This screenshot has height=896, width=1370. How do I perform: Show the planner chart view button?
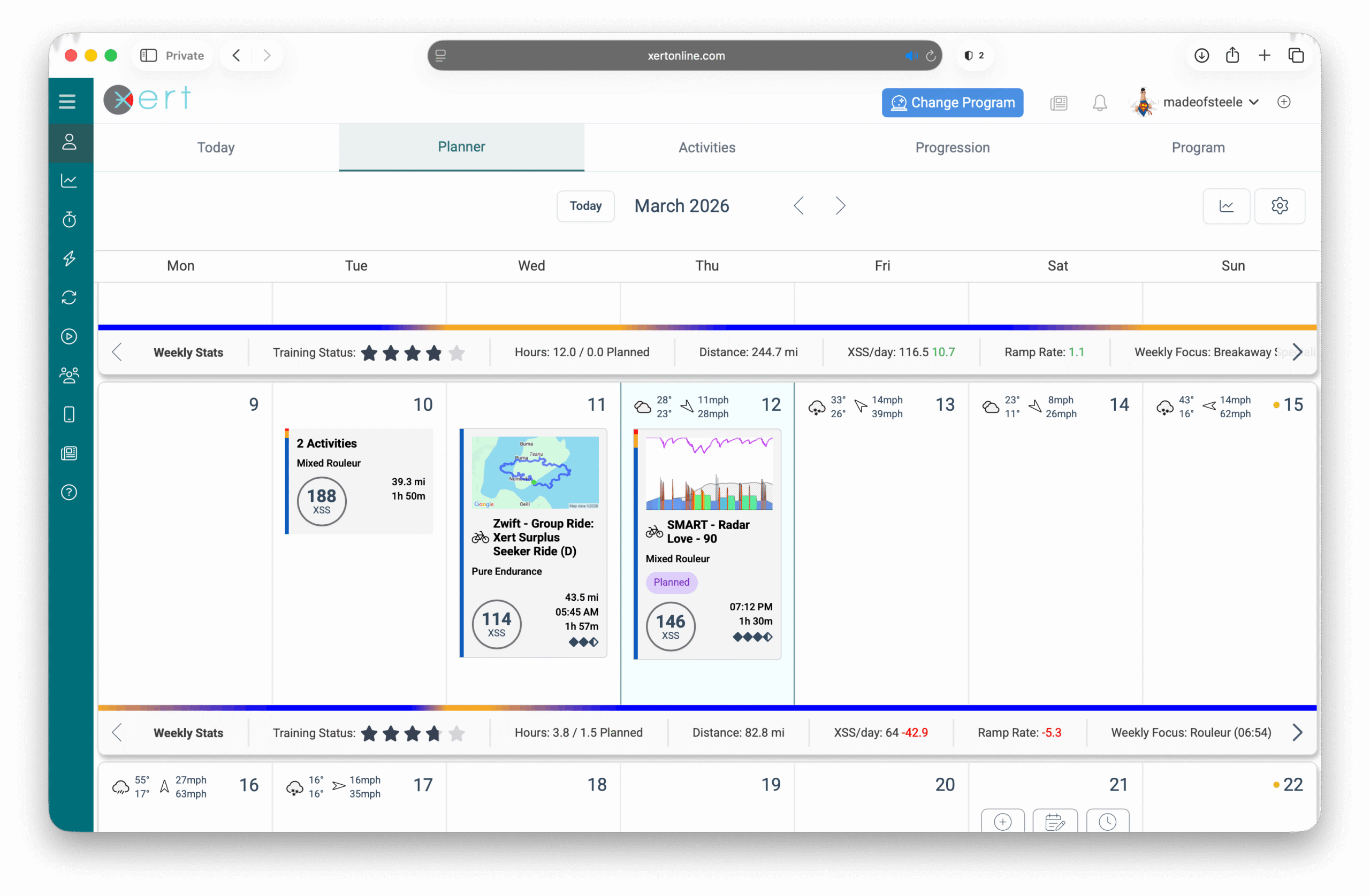1226,206
